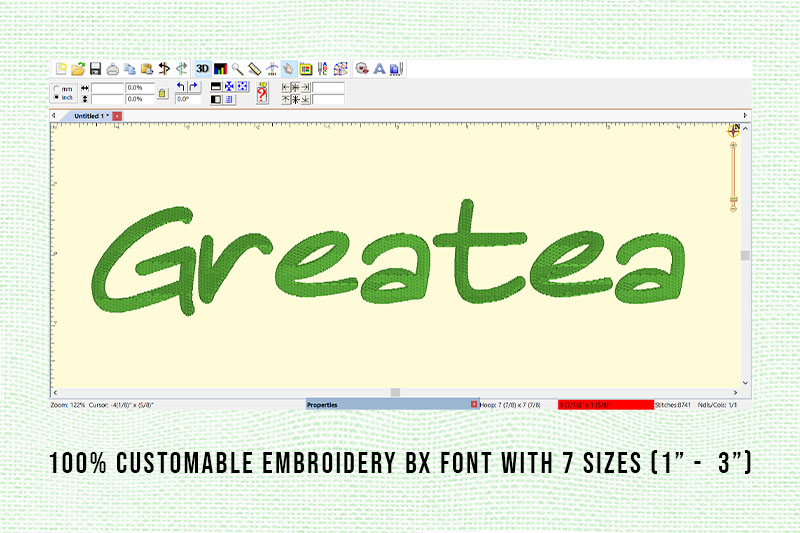Click the needle stitch point icon
This screenshot has height=533, width=800.
pyautogui.click(x=272, y=69)
